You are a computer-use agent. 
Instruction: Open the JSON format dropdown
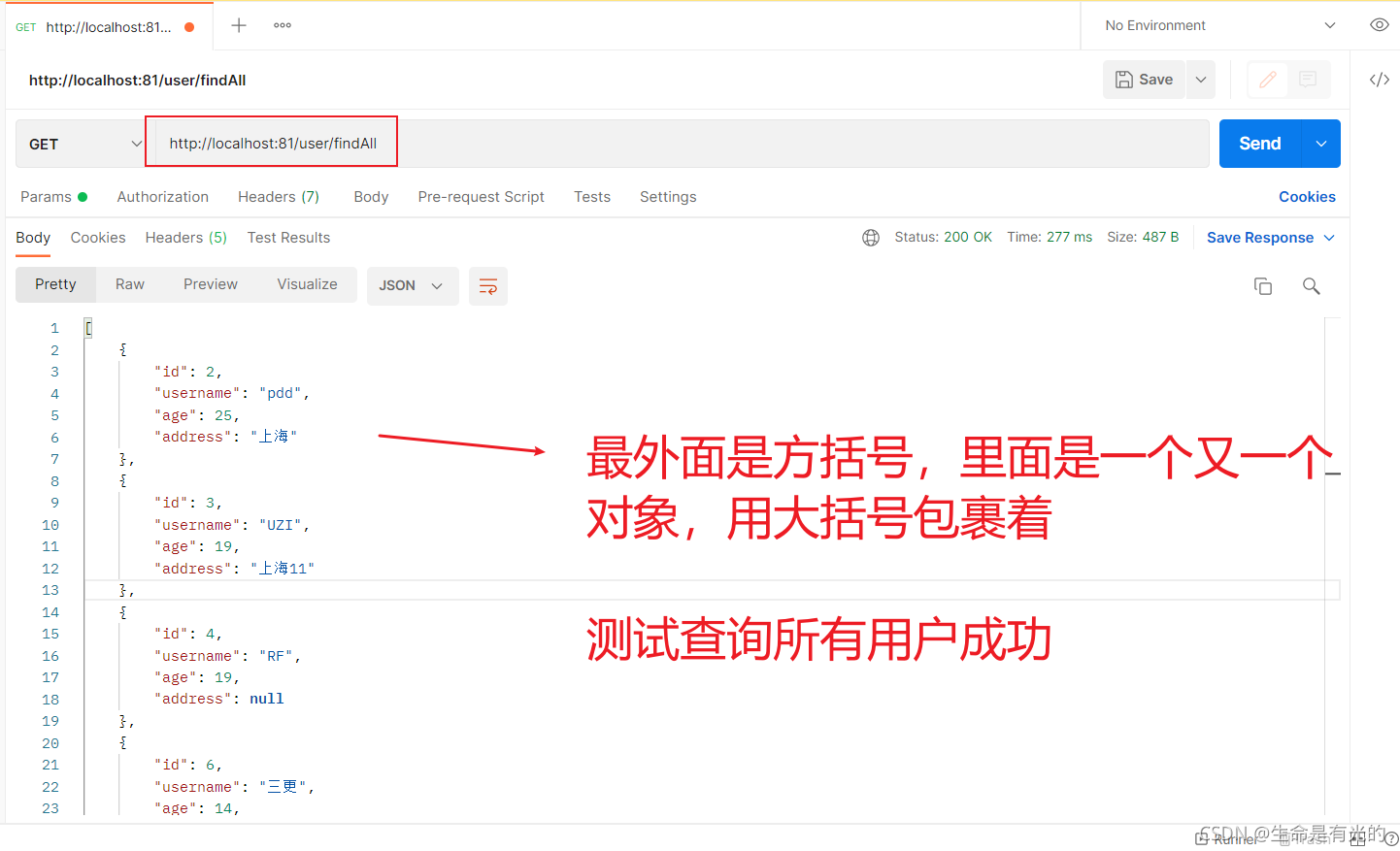(x=412, y=286)
